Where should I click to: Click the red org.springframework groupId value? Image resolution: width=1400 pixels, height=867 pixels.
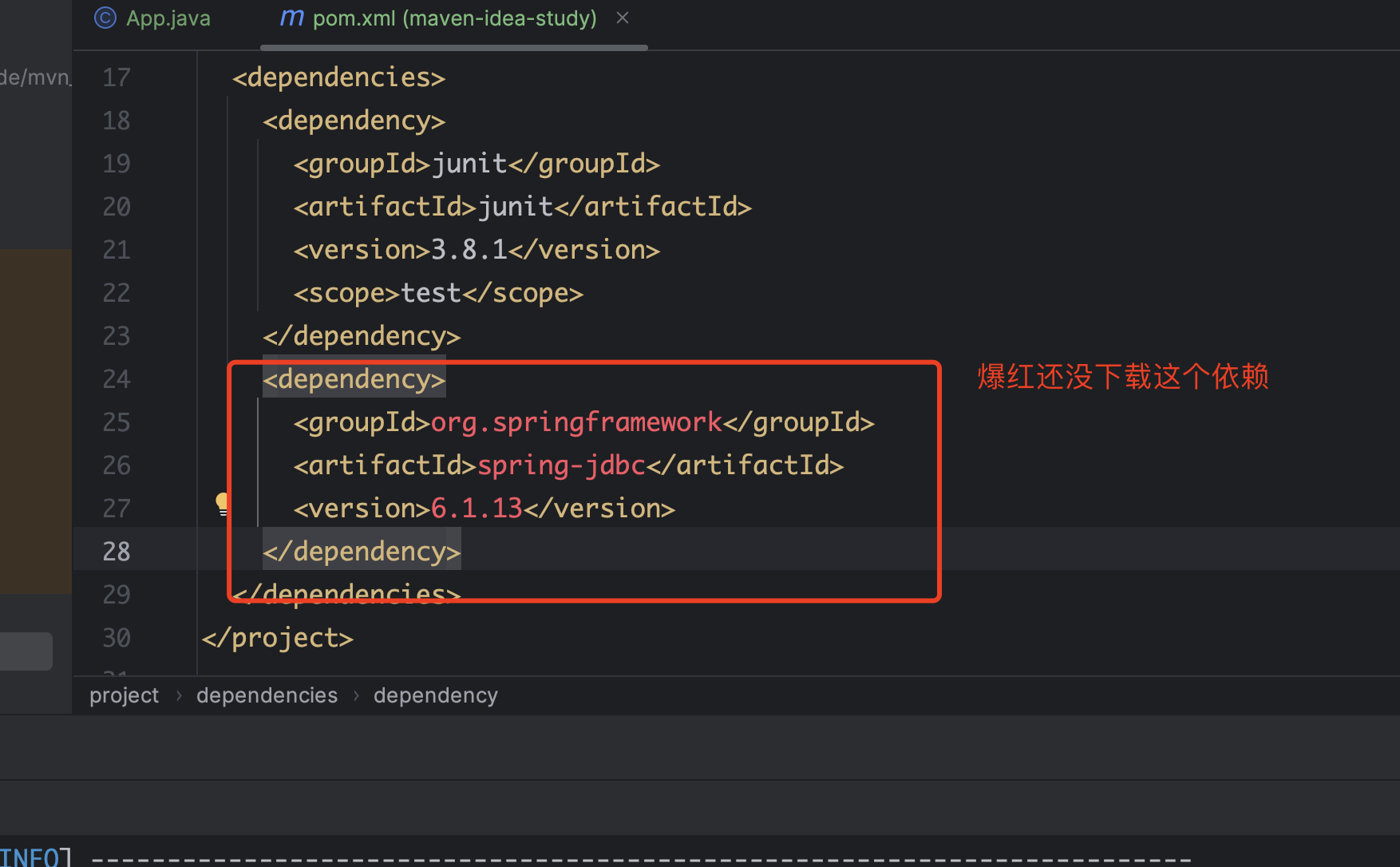(575, 422)
